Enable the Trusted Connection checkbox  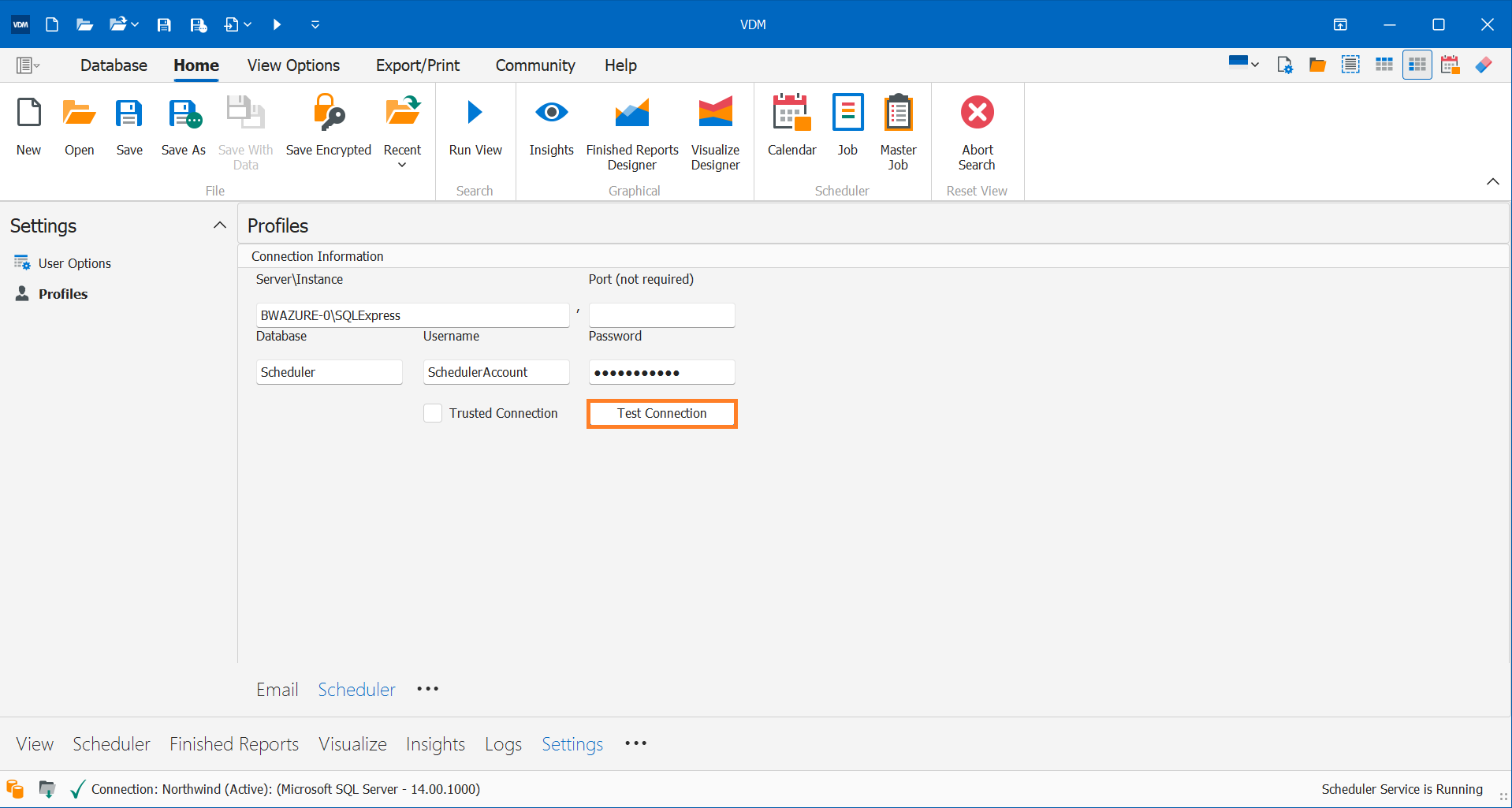click(433, 413)
